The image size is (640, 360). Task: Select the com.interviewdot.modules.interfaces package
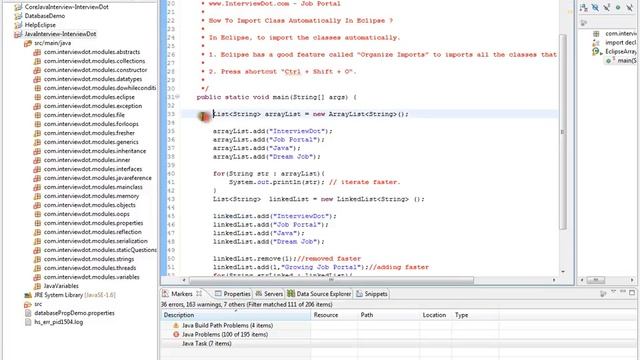[x=93, y=169]
